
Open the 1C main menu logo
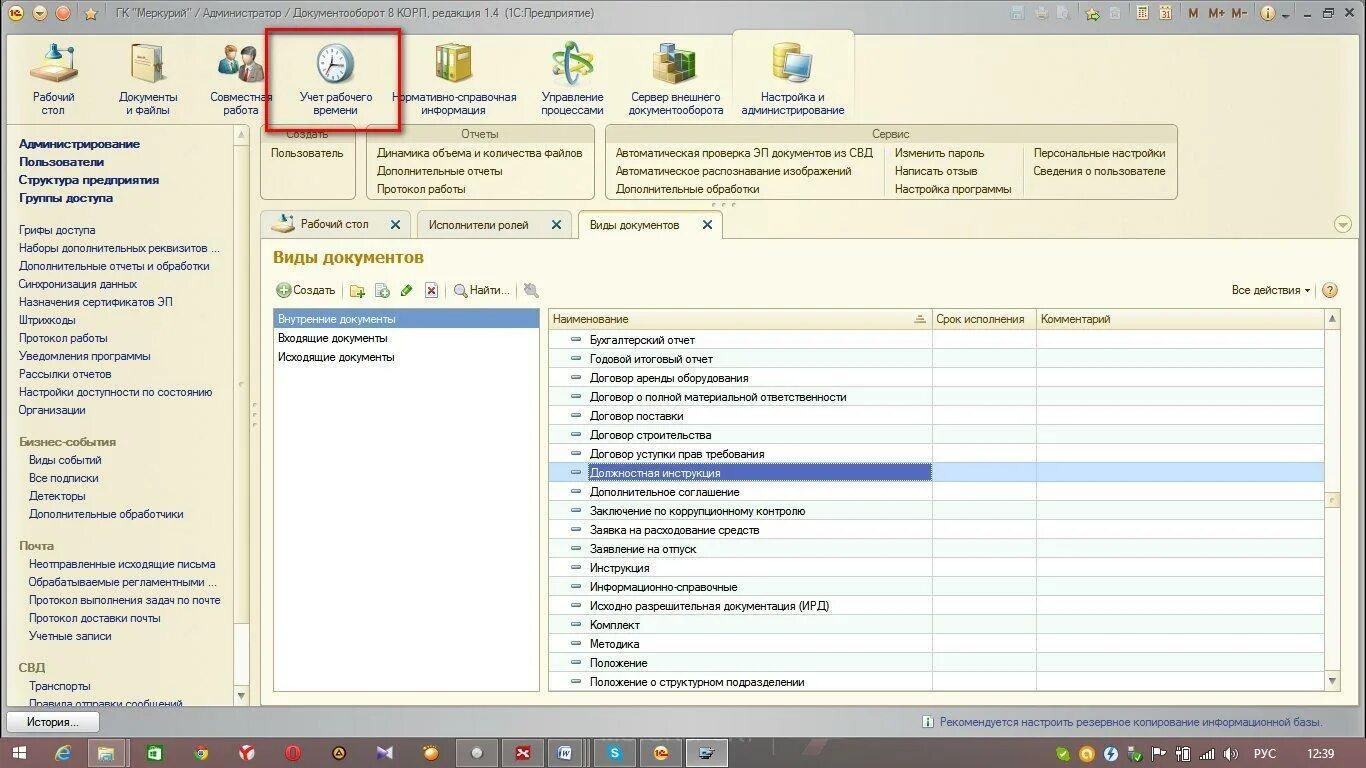15,13
